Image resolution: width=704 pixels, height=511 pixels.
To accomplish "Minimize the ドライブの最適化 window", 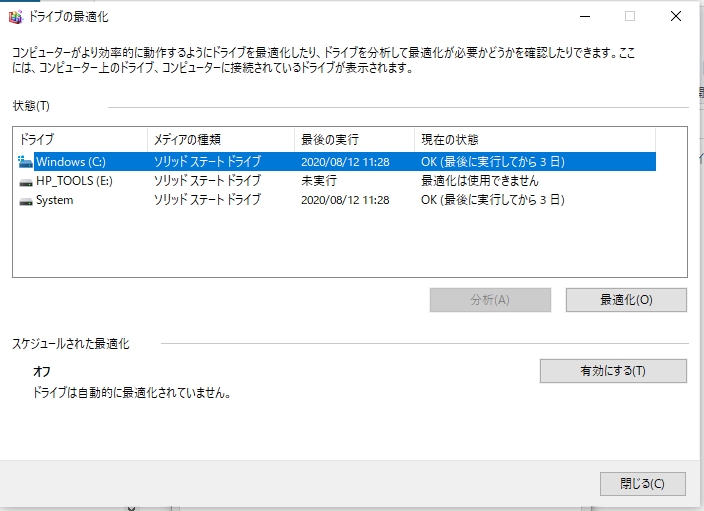I will click(585, 17).
